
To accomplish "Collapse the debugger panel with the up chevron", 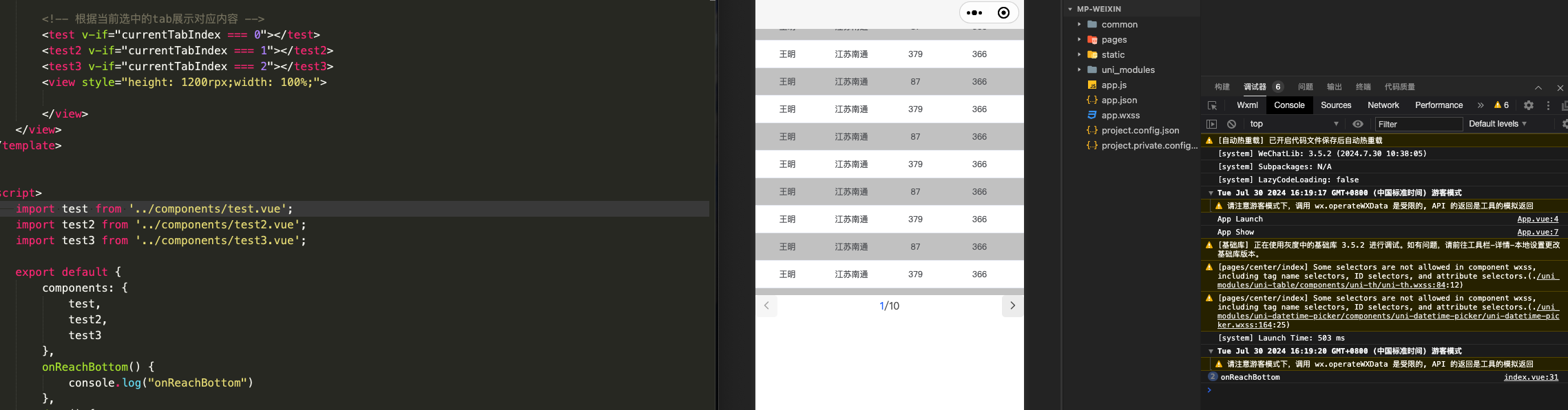I will pyautogui.click(x=1538, y=87).
